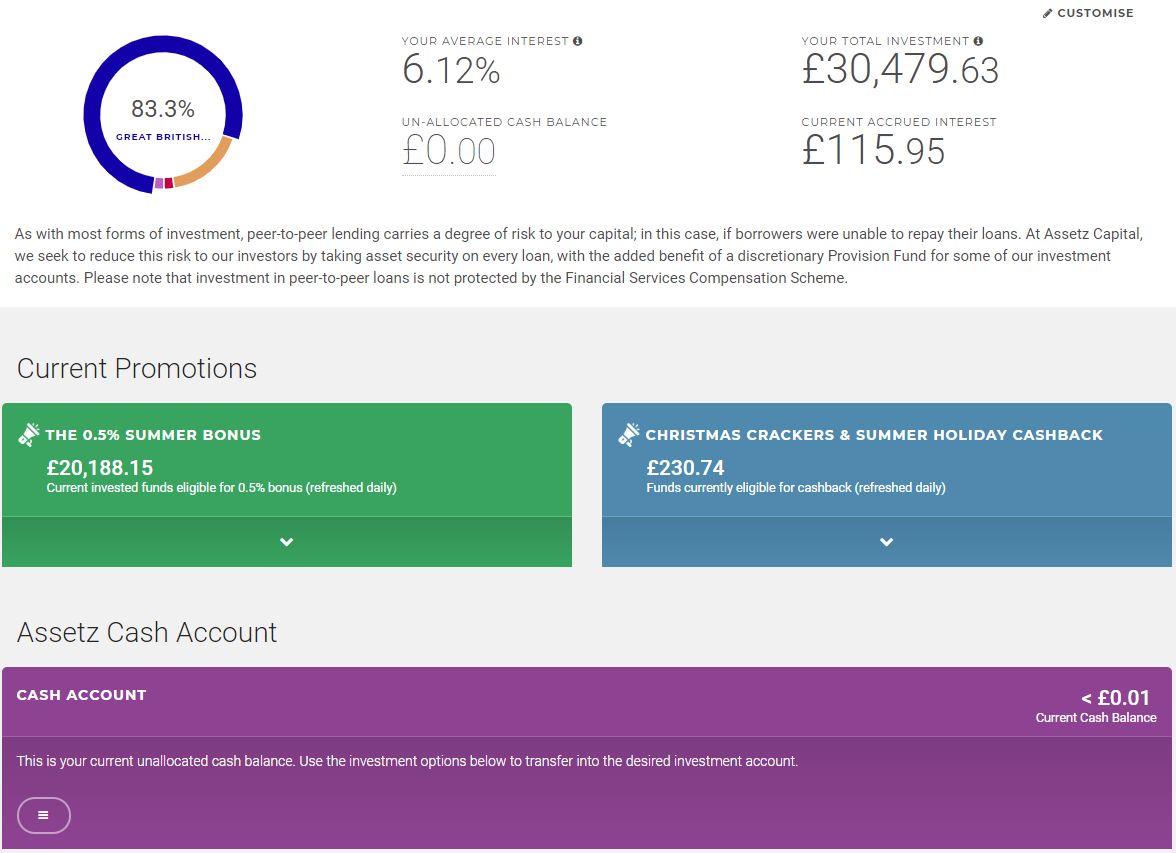Image resolution: width=1176 pixels, height=853 pixels.
Task: Click info icon next to Your Average Interest
Action: coord(578,41)
